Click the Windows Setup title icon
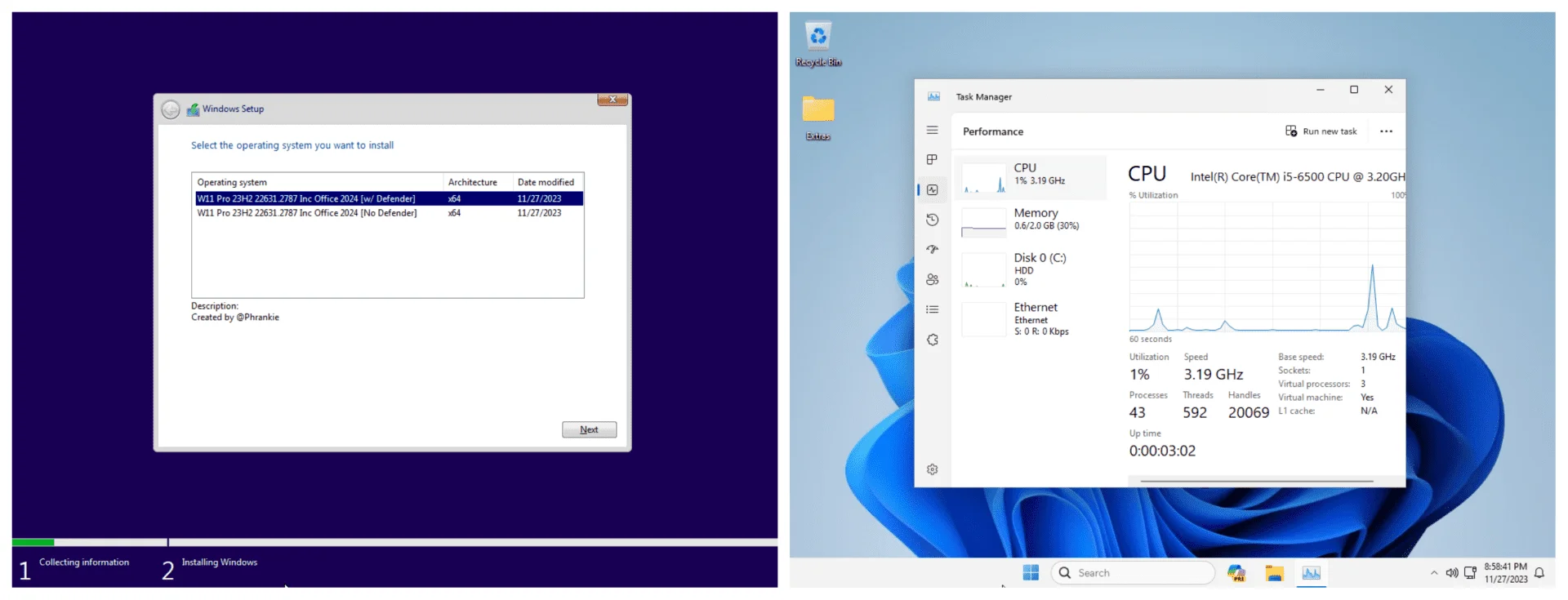The image size is (1568, 600). (x=194, y=109)
